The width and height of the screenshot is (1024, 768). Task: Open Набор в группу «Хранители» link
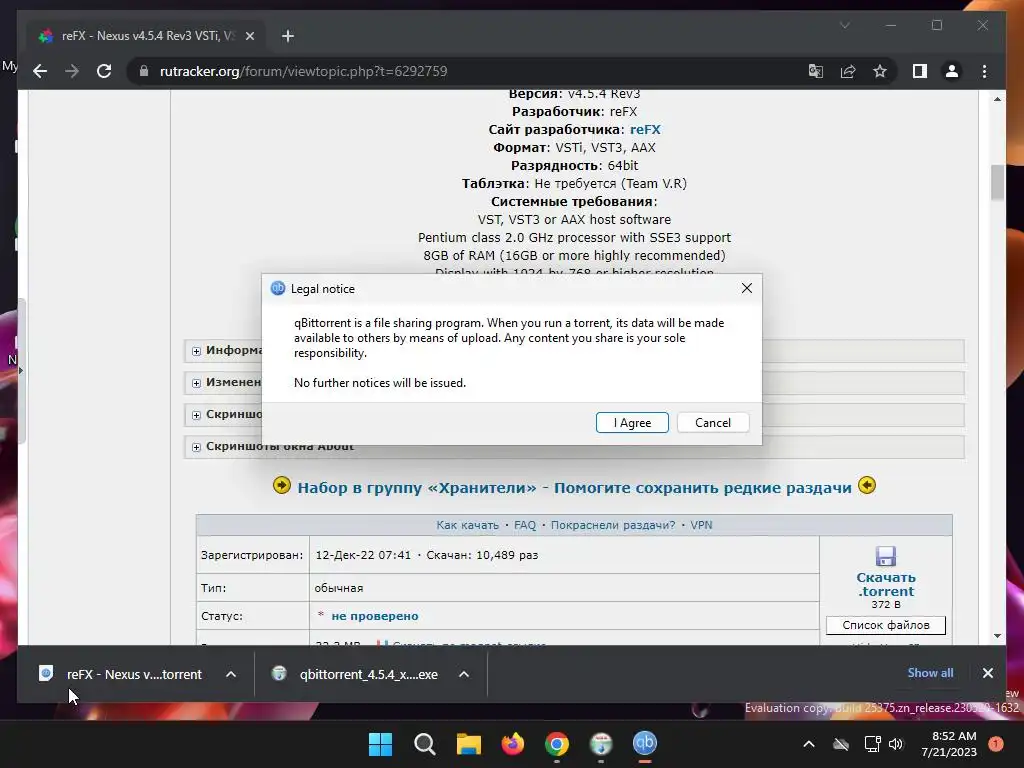pos(574,487)
